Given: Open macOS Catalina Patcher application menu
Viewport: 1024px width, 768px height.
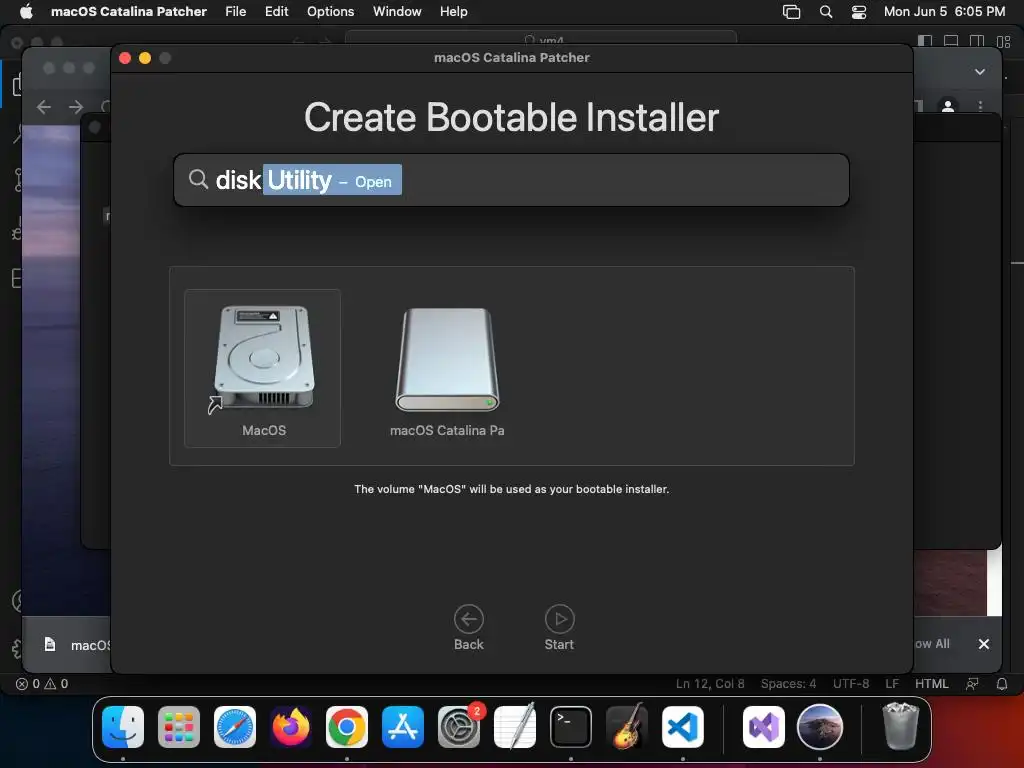Looking at the screenshot, I should pyautogui.click(x=129, y=12).
